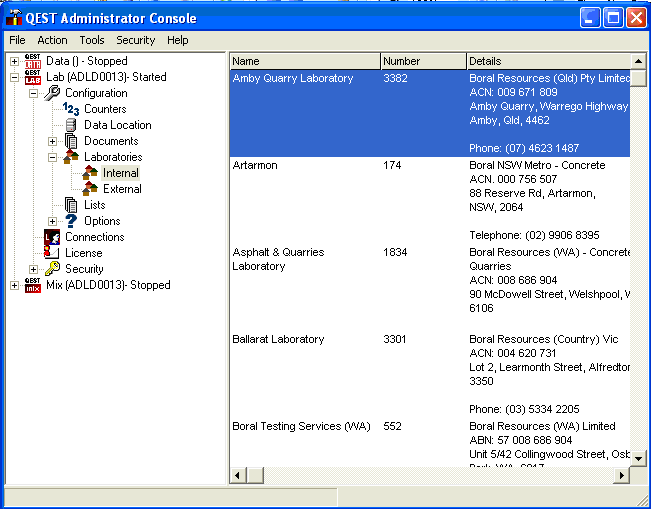Click the Options question mark icon
The width and height of the screenshot is (651, 509).
pos(71,221)
